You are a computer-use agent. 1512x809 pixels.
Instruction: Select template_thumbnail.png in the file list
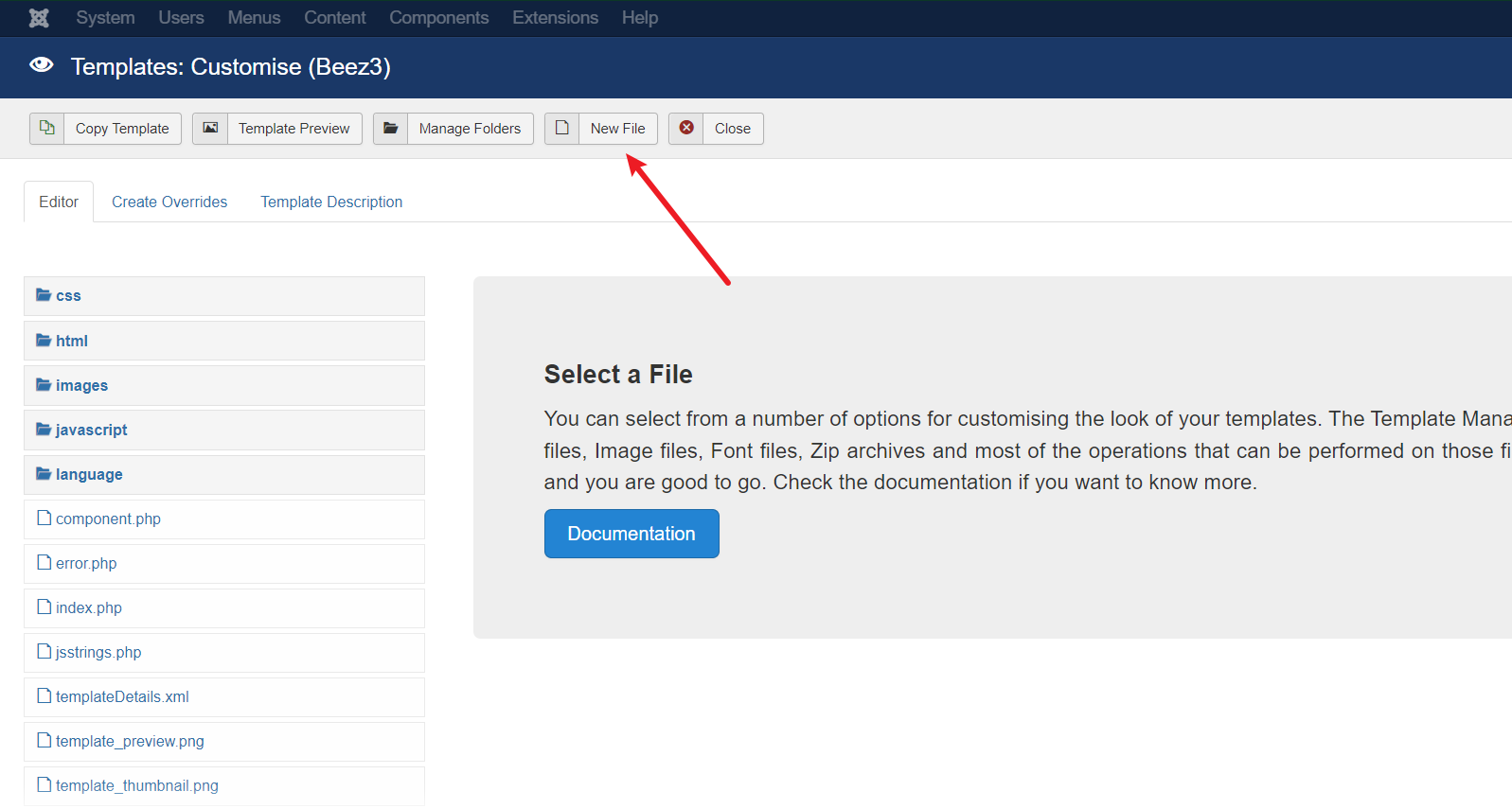click(x=224, y=785)
